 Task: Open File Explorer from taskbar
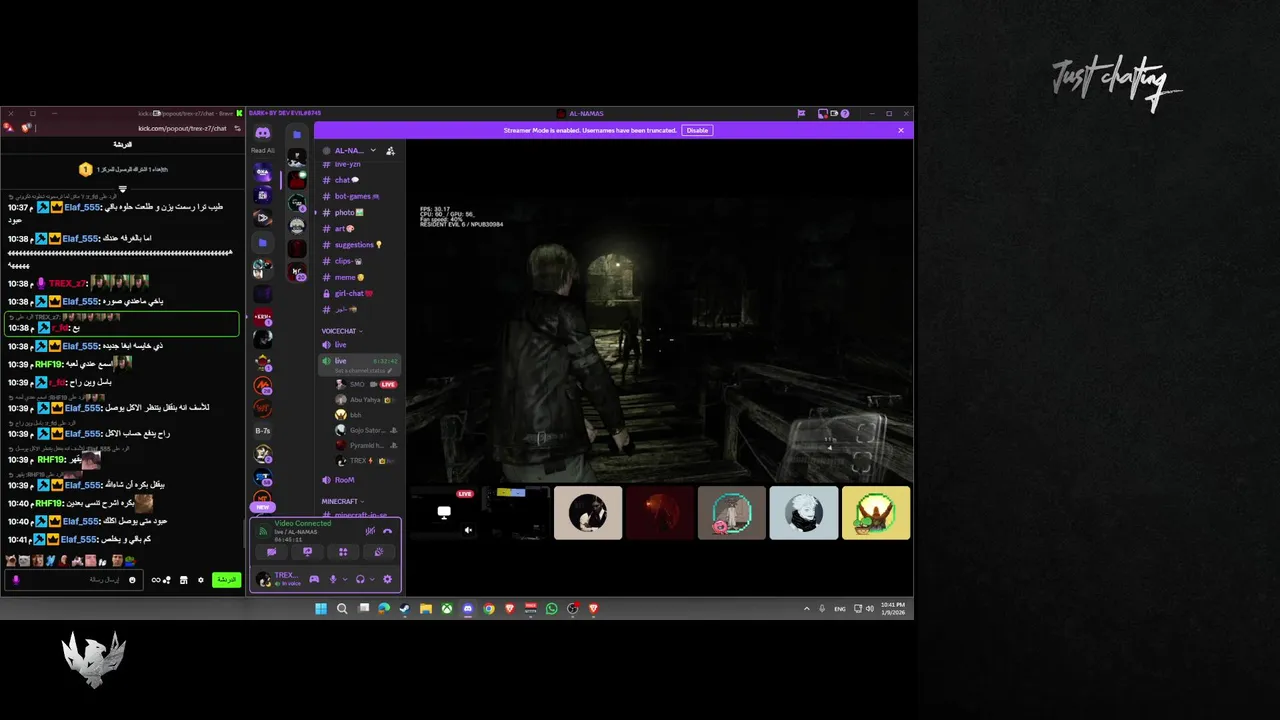[x=425, y=608]
